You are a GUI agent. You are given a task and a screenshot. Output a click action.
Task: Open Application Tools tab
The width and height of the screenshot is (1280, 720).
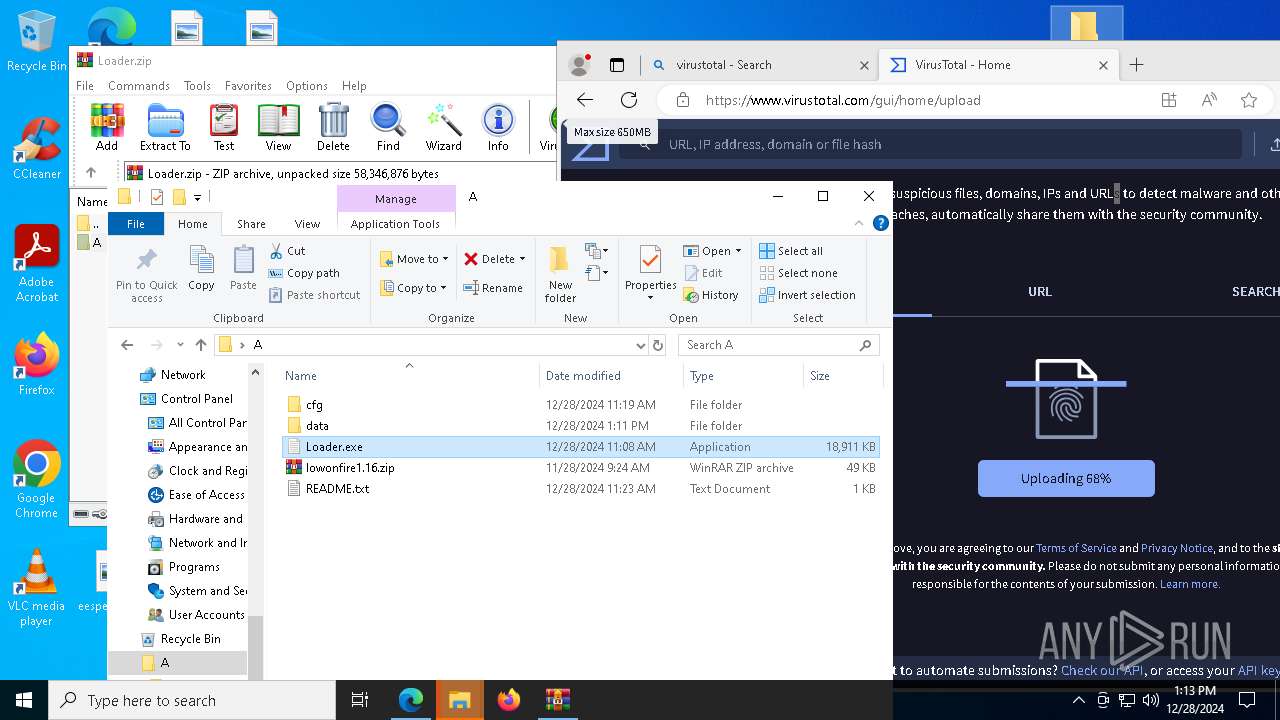pyautogui.click(x=395, y=224)
